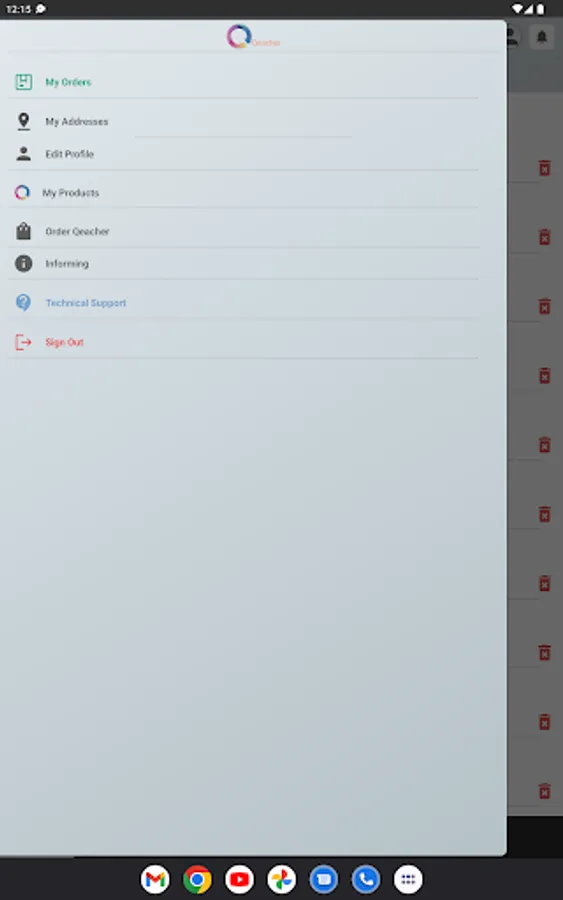This screenshot has height=900, width=563.
Task: Delete the last item with trash icon
Action: [x=545, y=791]
